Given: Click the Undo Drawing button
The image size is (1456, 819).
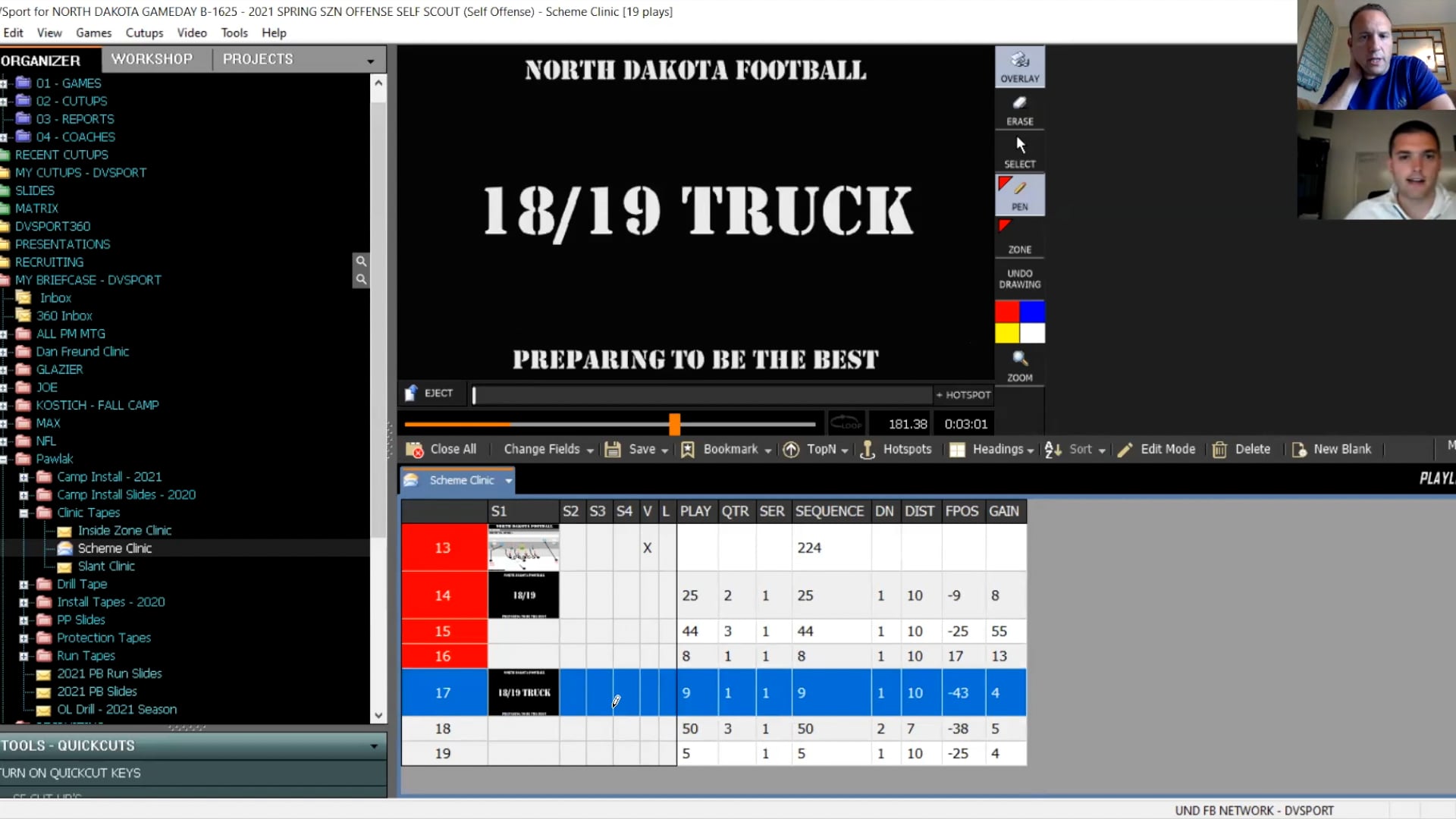Looking at the screenshot, I should click(1019, 279).
